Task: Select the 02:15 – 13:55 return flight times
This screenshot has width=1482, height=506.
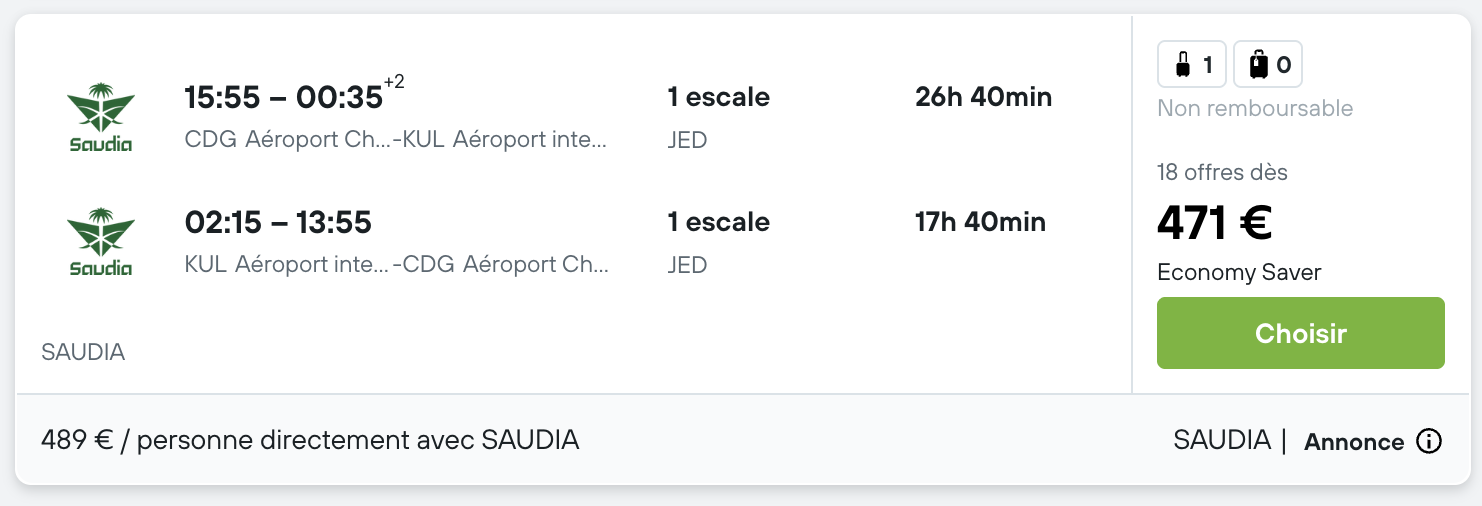Action: pos(278,222)
